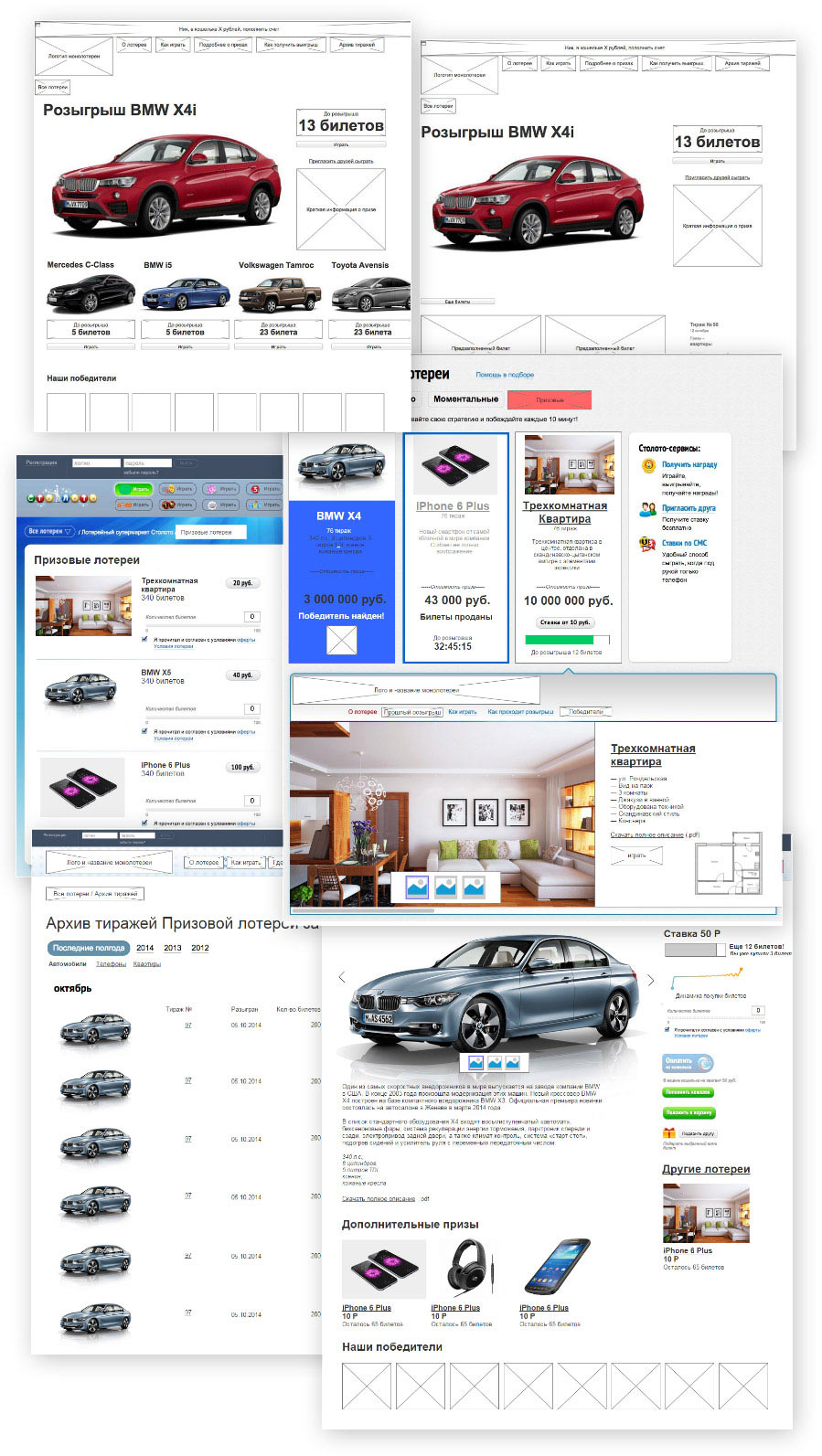
Task: Go to next BMW photo with right arrow
Action: [651, 980]
